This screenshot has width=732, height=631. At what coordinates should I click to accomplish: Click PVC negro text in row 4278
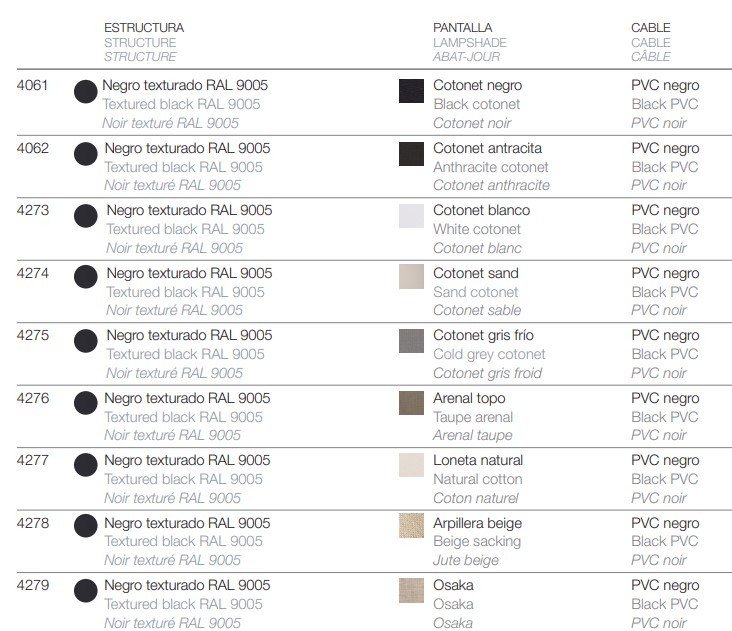(x=665, y=523)
